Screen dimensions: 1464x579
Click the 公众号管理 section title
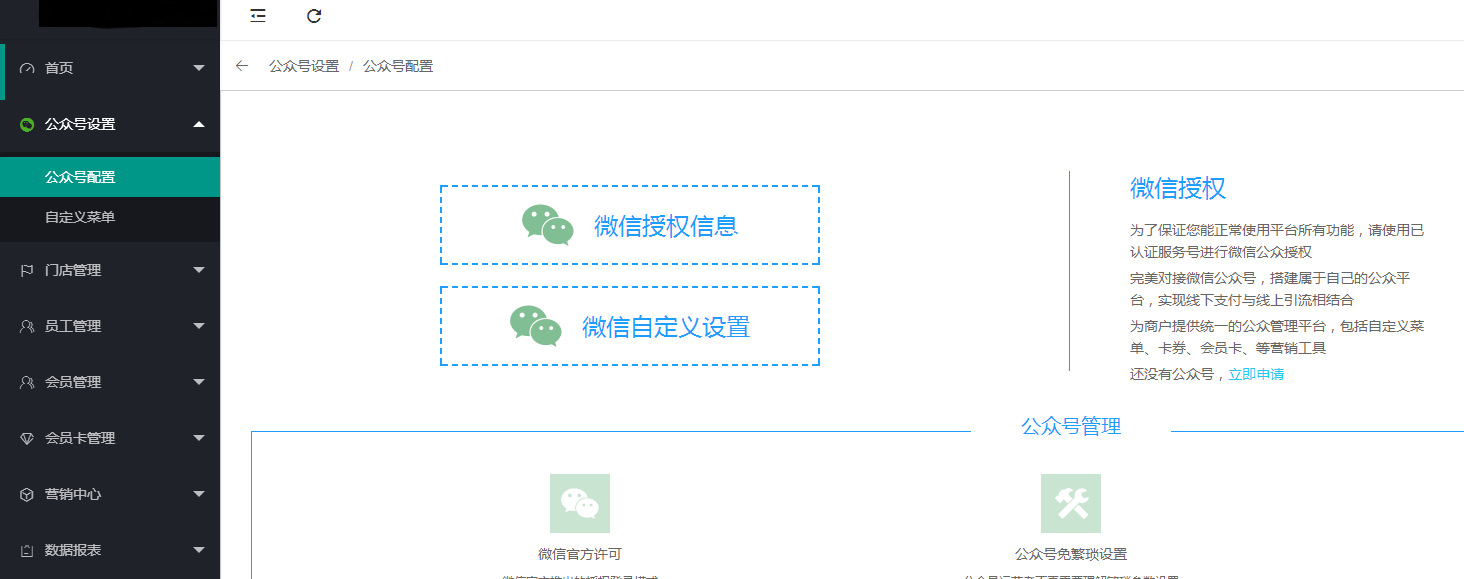(x=1071, y=427)
